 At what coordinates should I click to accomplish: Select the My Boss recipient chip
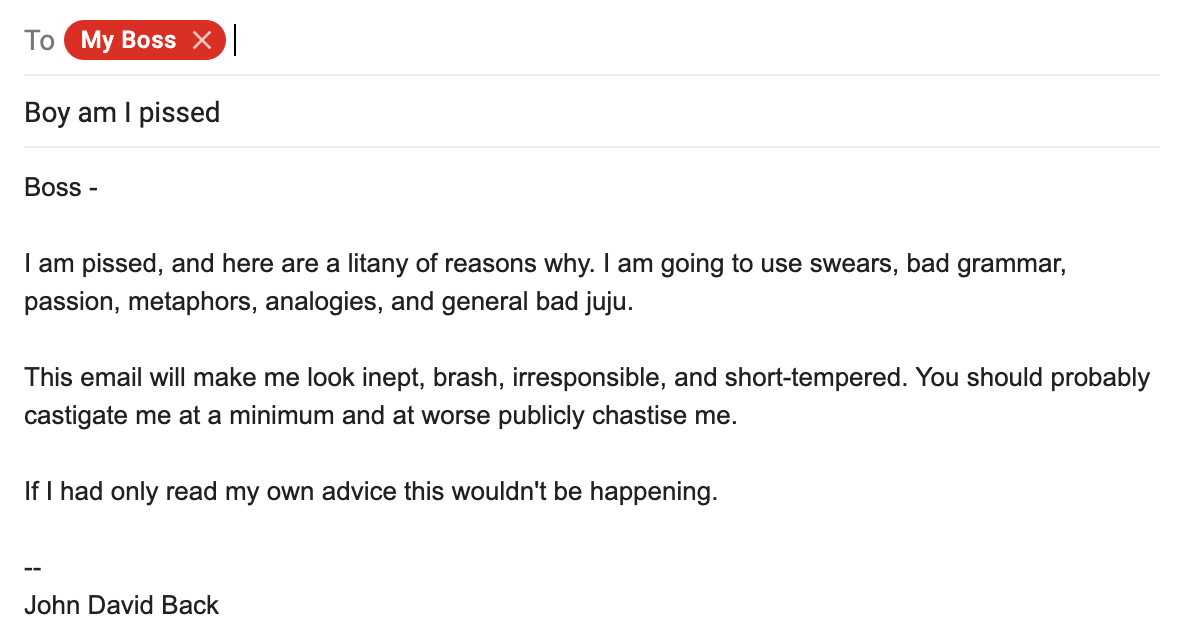pos(130,40)
